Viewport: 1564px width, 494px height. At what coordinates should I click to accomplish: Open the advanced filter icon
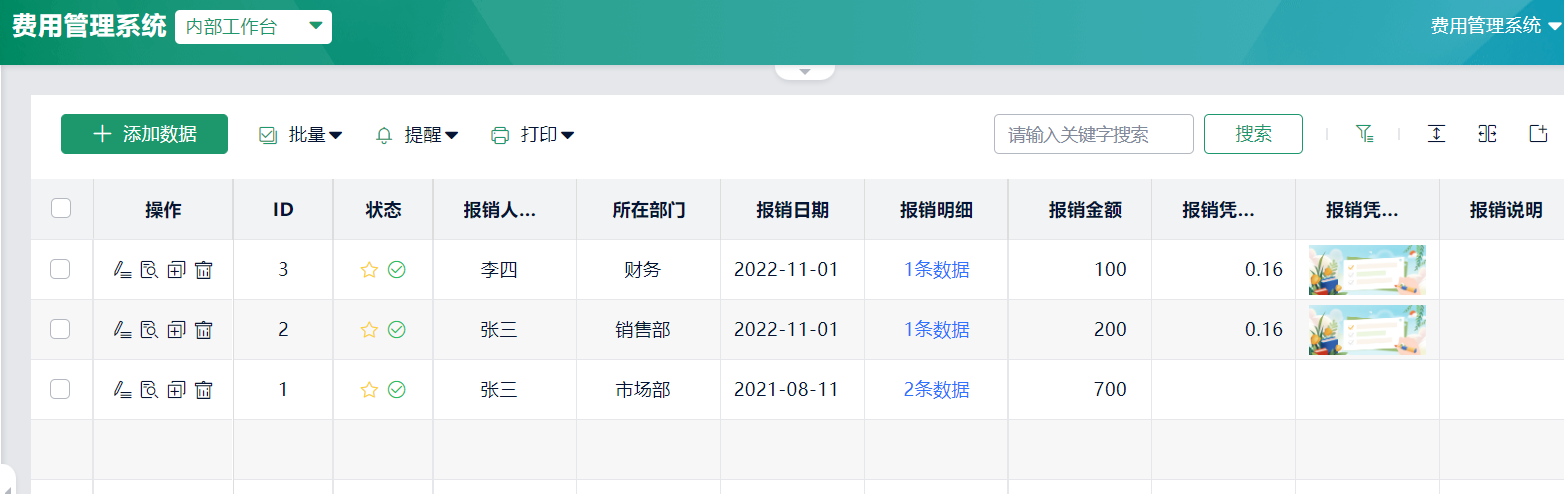(1364, 134)
